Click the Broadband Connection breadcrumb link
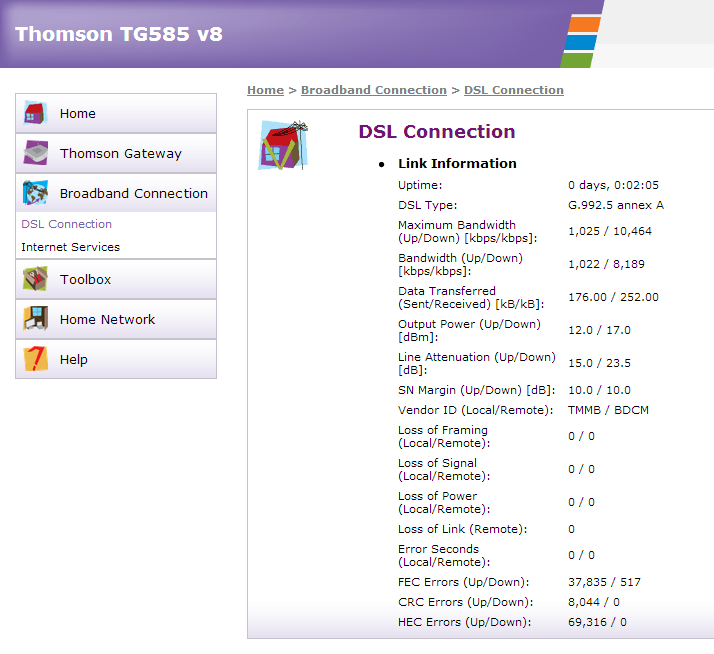 pyautogui.click(x=374, y=90)
